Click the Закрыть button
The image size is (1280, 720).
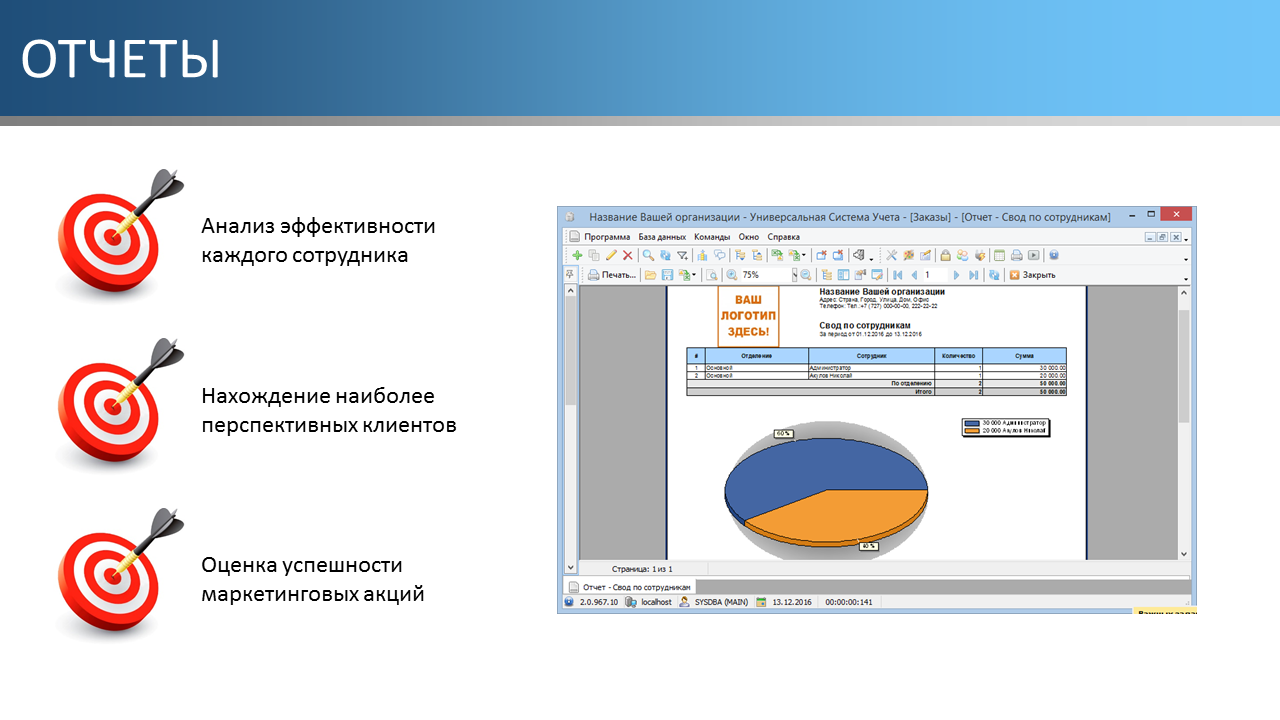1032,275
